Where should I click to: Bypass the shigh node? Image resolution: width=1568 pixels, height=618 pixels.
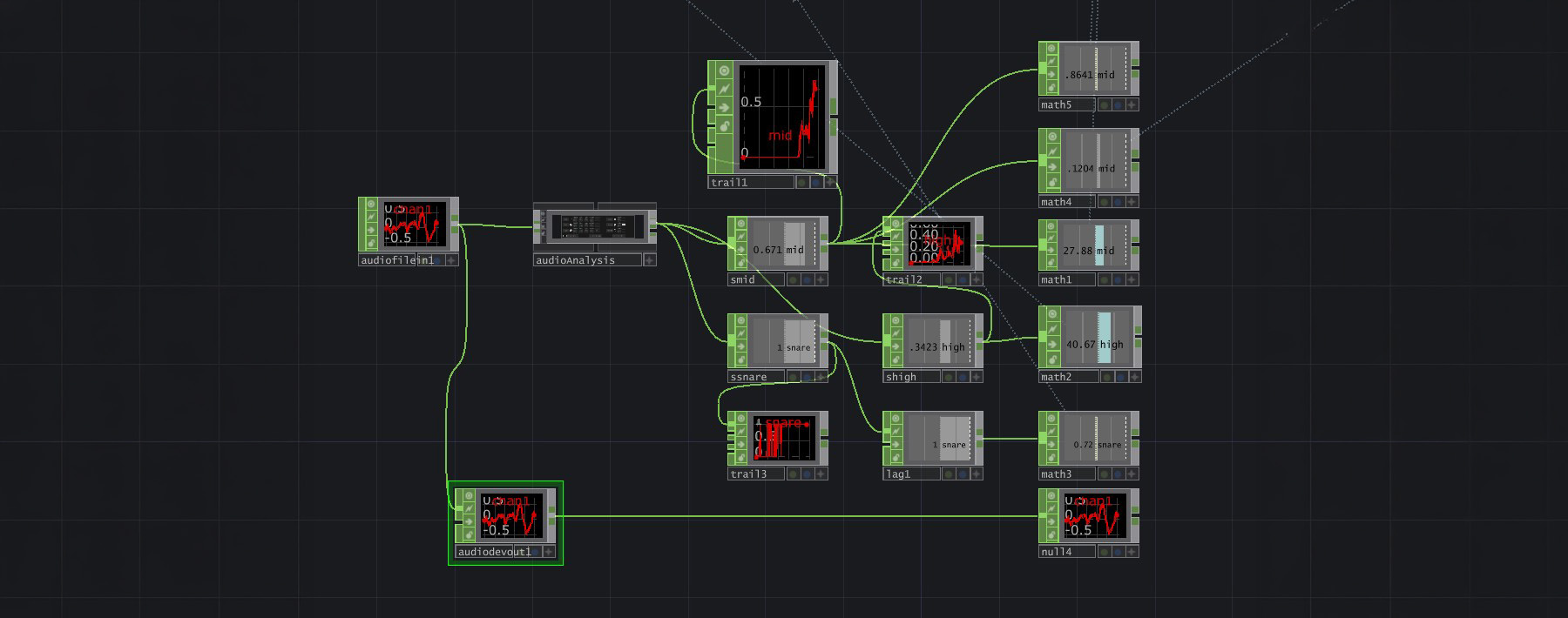point(896,346)
